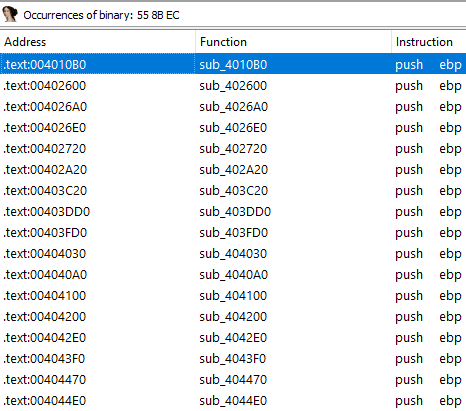Image resolution: width=466 pixels, height=411 pixels.
Task: Select row at .text:004026E0
Action: tap(233, 128)
